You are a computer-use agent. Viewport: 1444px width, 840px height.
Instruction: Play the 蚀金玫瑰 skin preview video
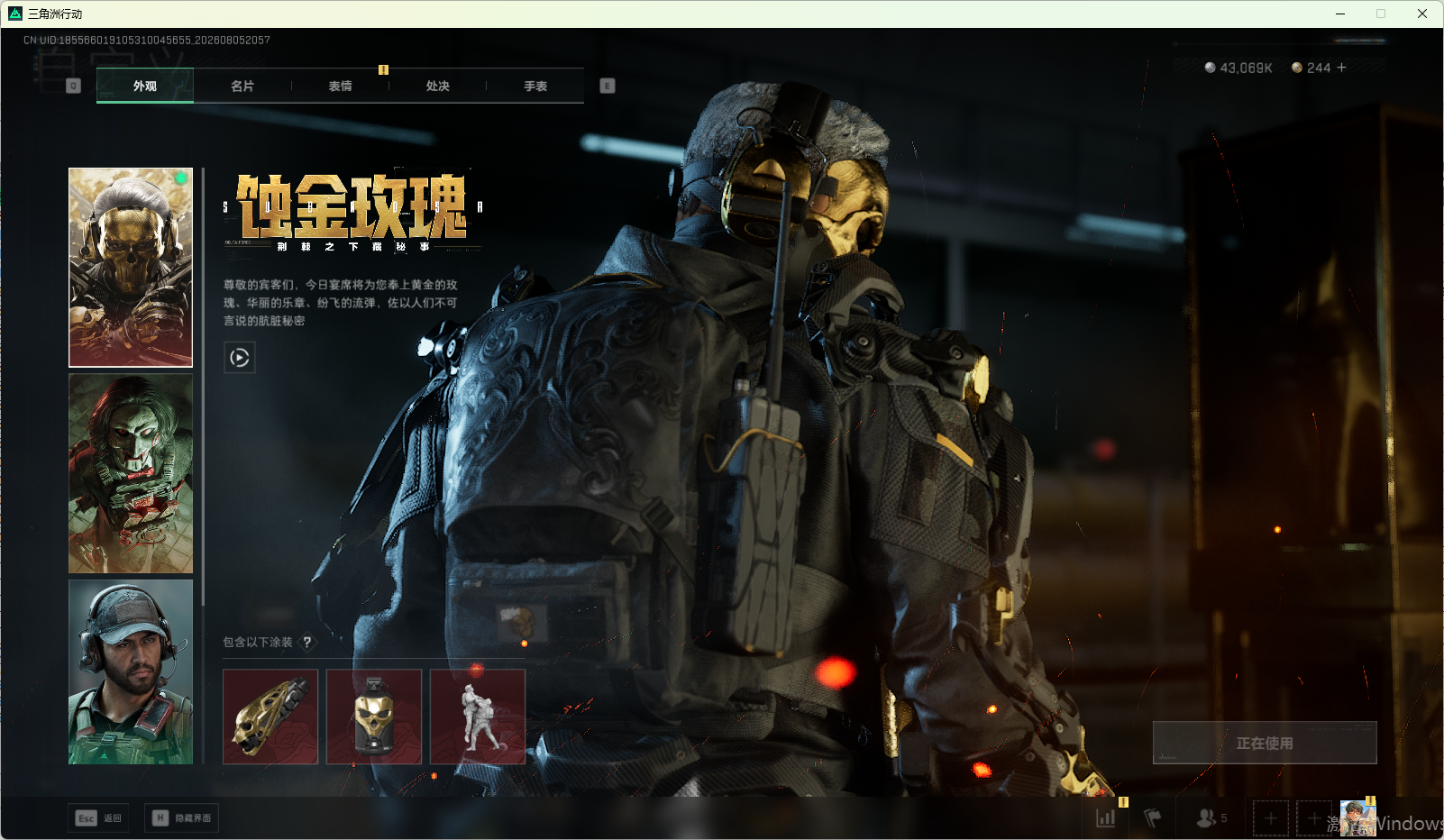tap(240, 358)
